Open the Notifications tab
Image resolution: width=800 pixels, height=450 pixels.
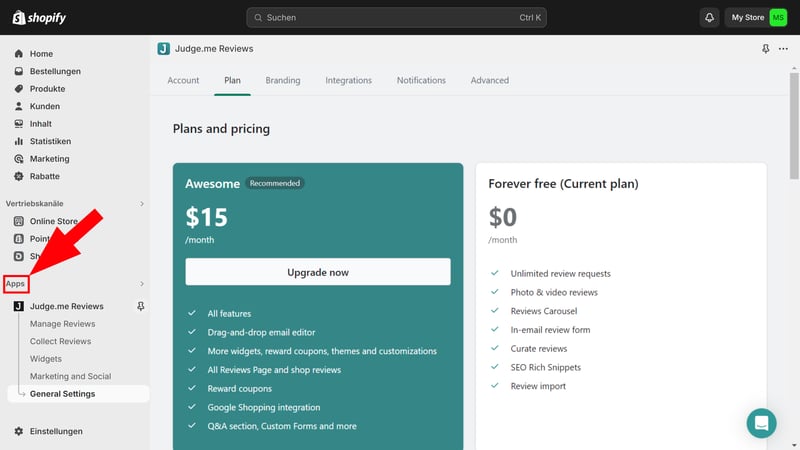(421, 80)
